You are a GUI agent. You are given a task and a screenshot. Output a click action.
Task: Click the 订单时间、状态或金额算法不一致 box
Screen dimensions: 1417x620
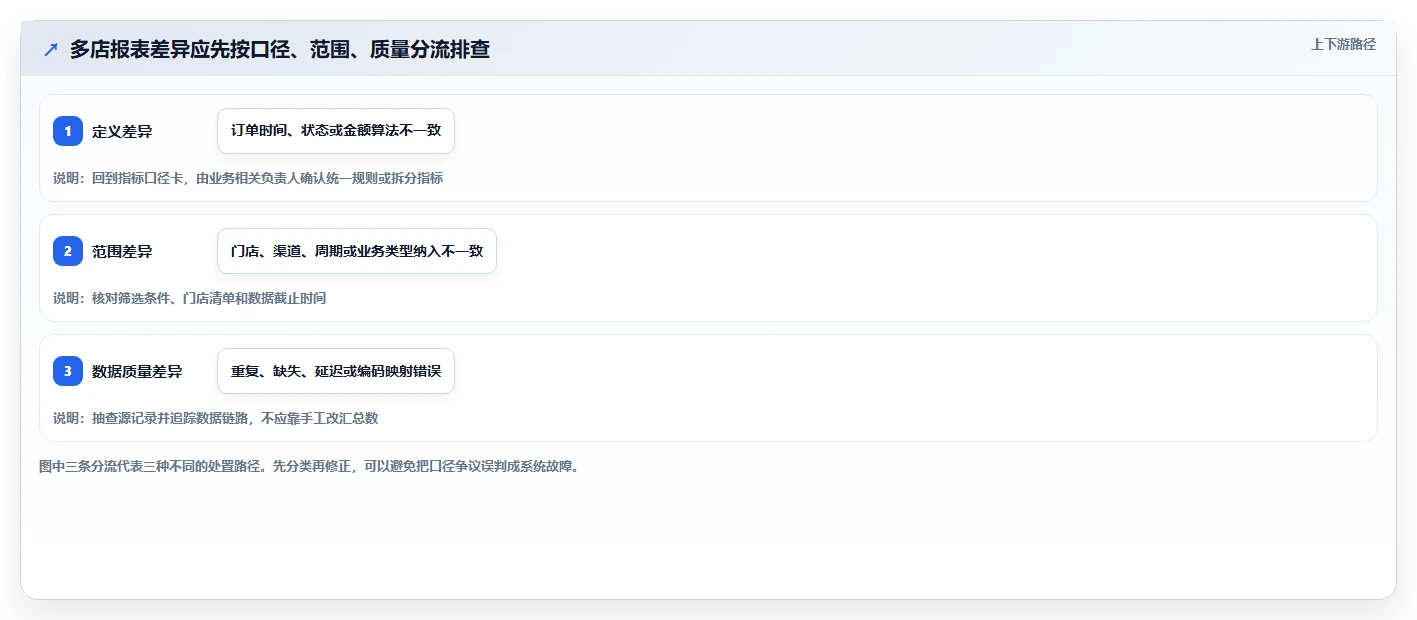[336, 131]
